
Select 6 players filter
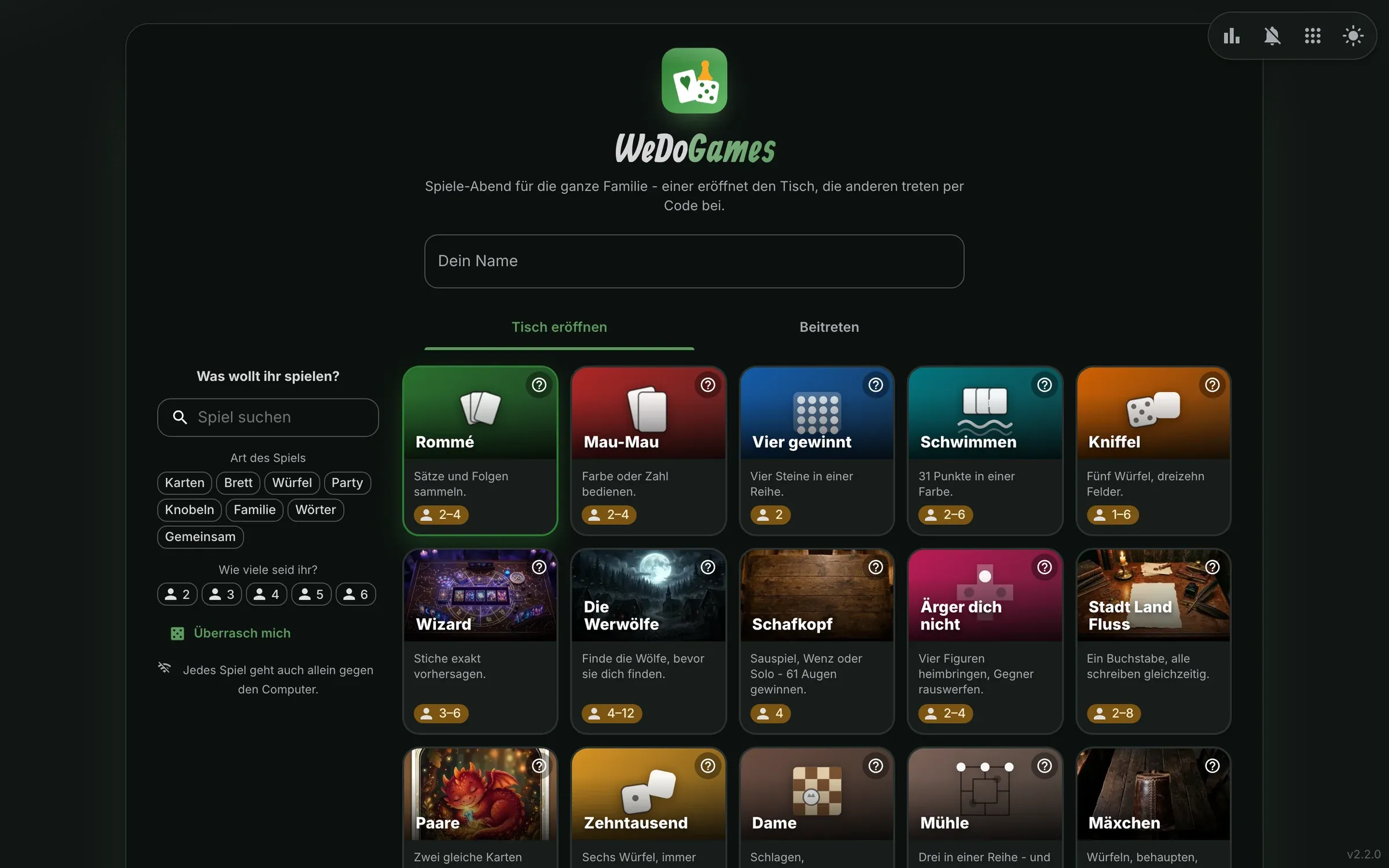tap(355, 594)
